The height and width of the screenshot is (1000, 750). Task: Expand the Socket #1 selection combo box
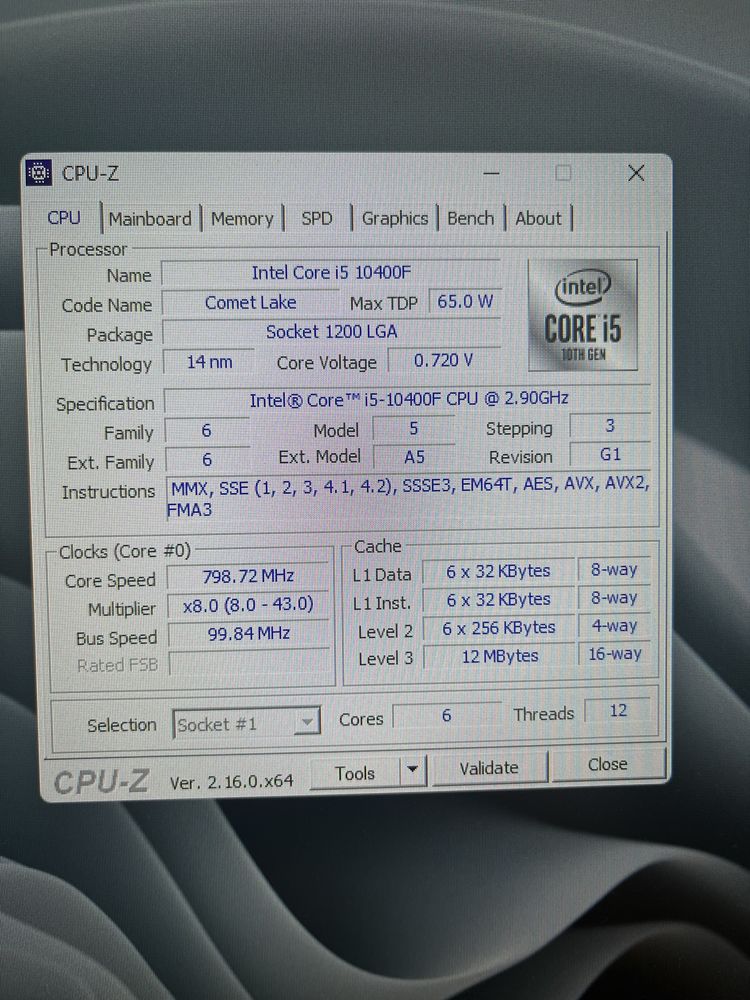coord(246,723)
